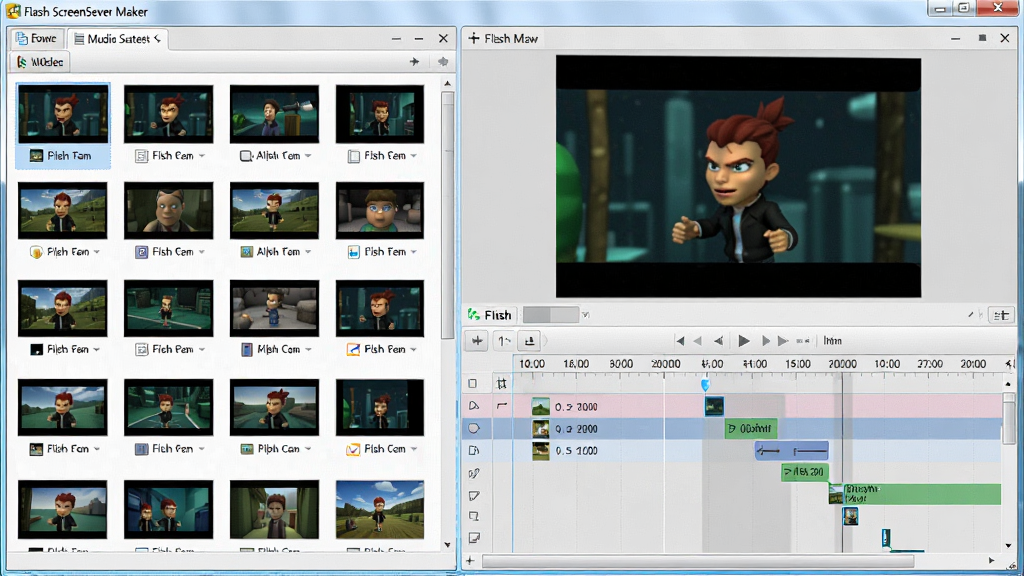Click the timeline vertical scrollbar thumb
Viewport: 1024px width, 576px height.
tap(1008, 419)
